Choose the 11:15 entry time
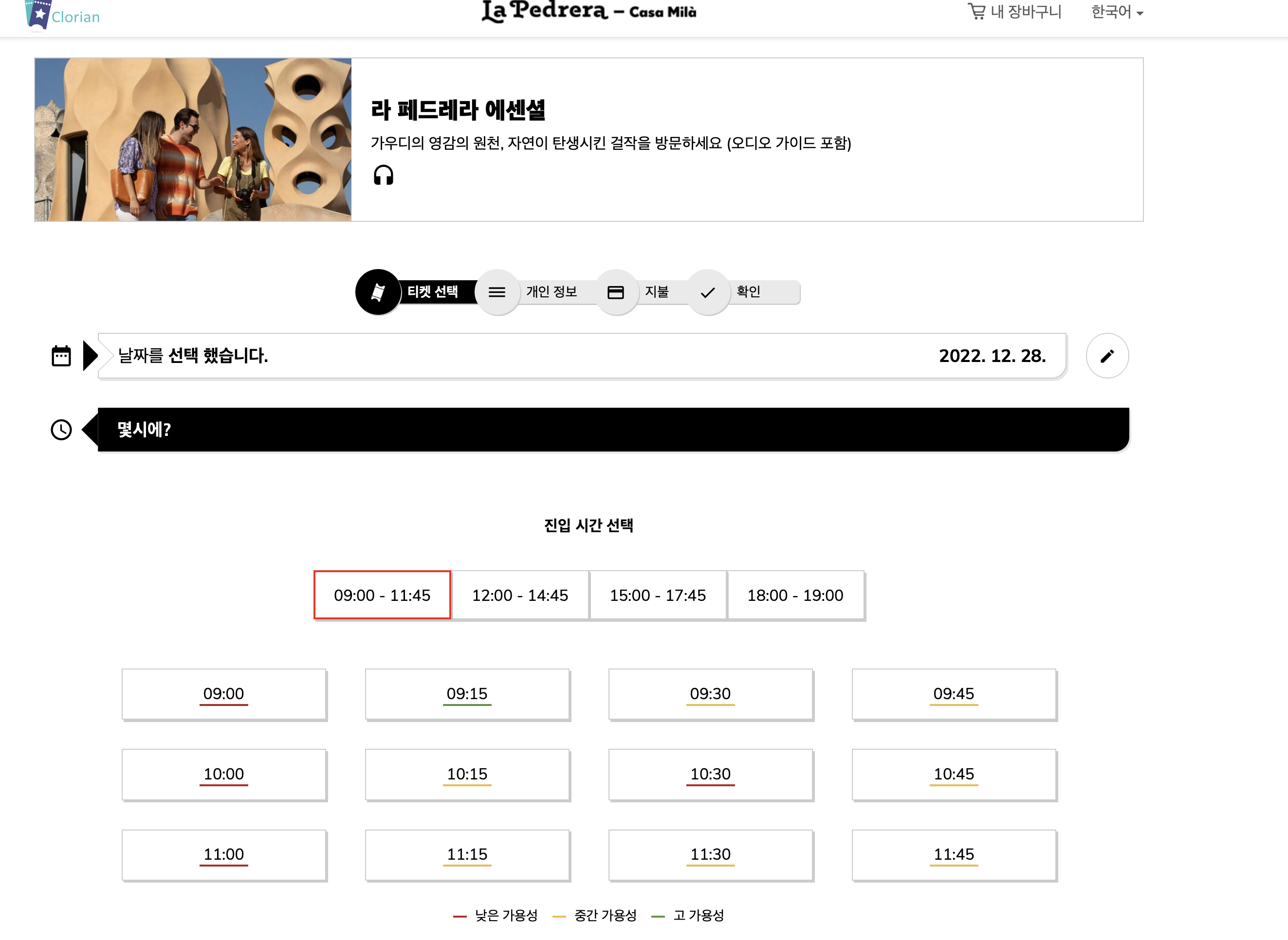Image resolution: width=1288 pixels, height=940 pixels. 467,855
